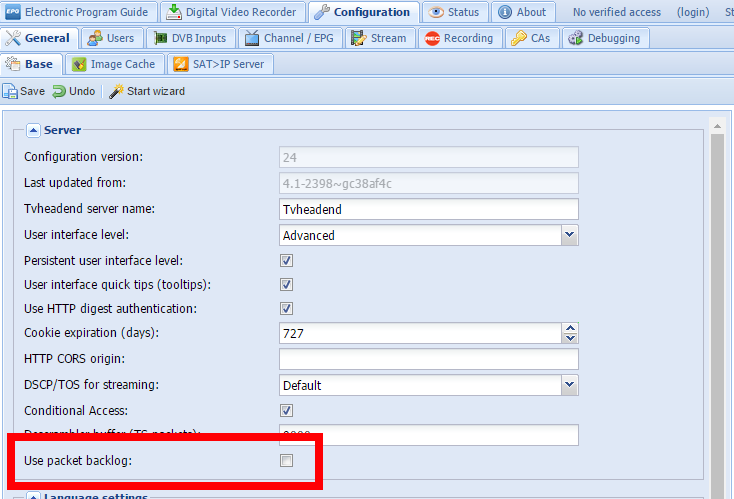Click the Tvheadend server name field
Screen dimensions: 734x499
coord(429,210)
